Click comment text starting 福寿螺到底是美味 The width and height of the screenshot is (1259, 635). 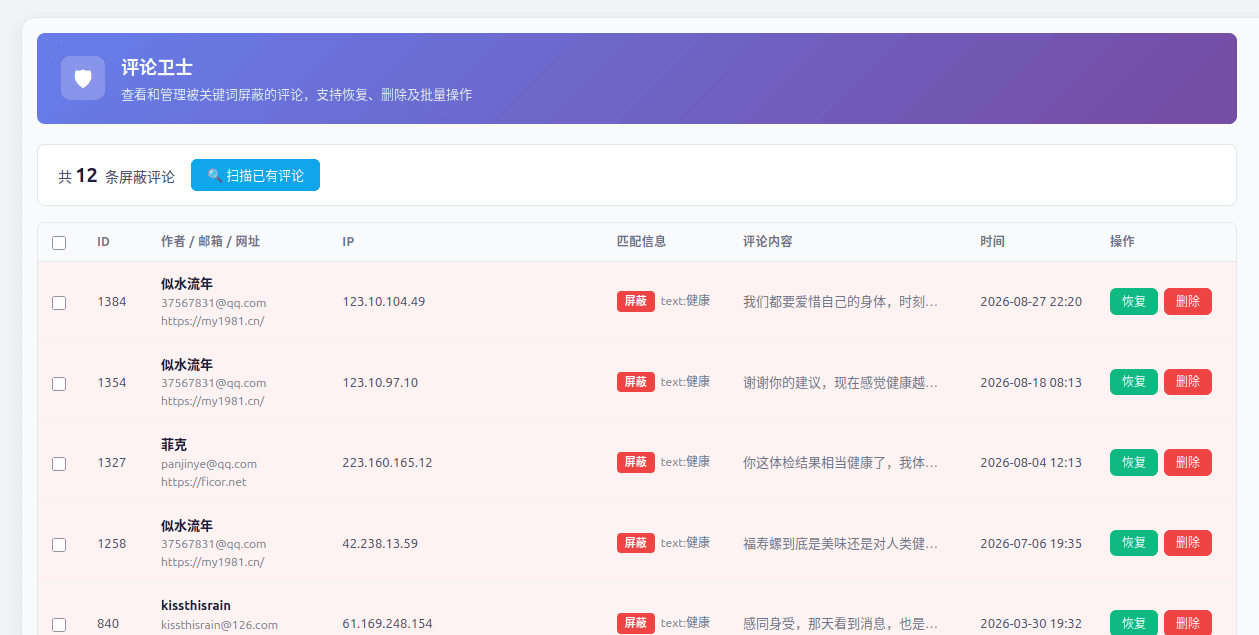(x=840, y=544)
